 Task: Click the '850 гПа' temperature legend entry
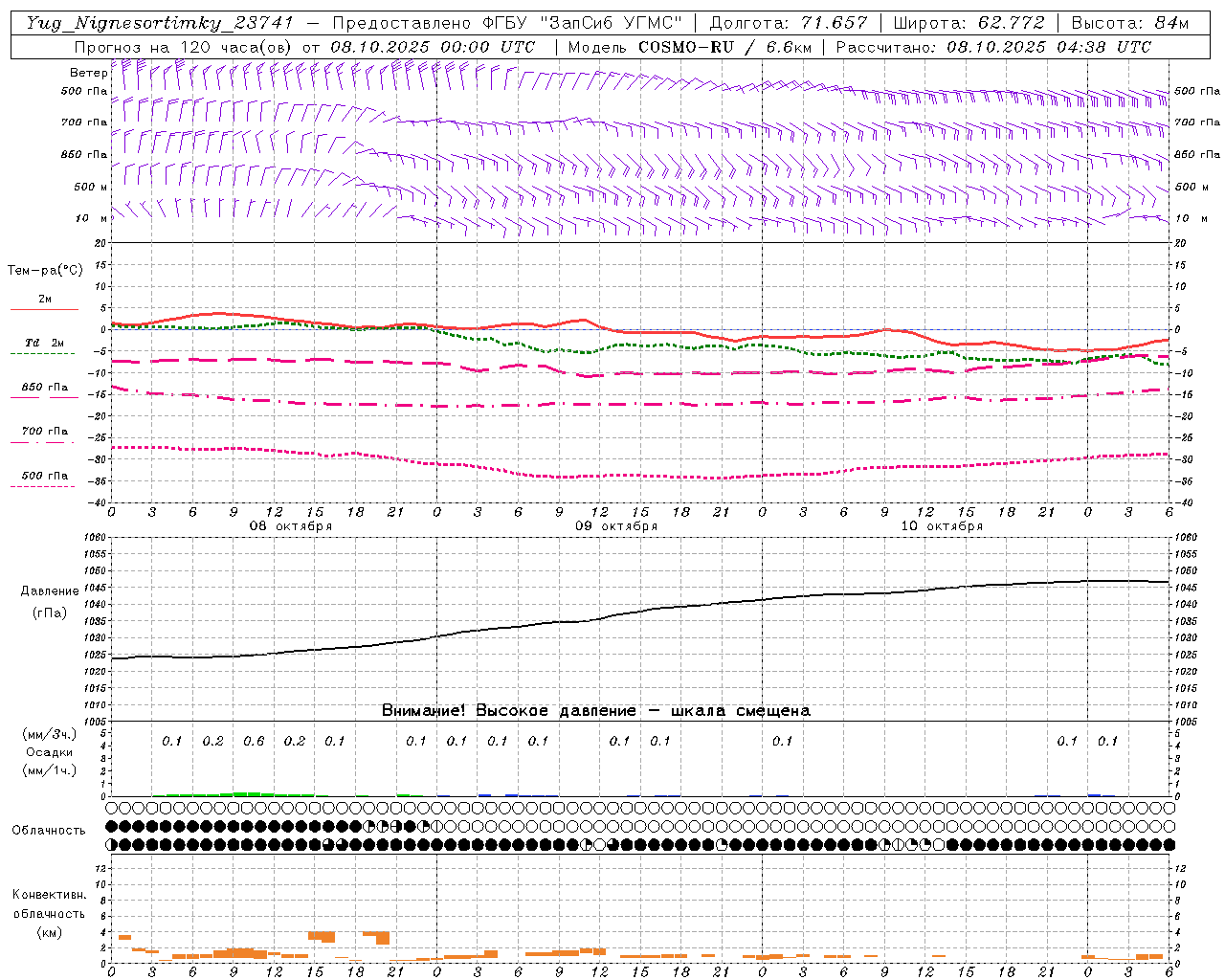[45, 388]
